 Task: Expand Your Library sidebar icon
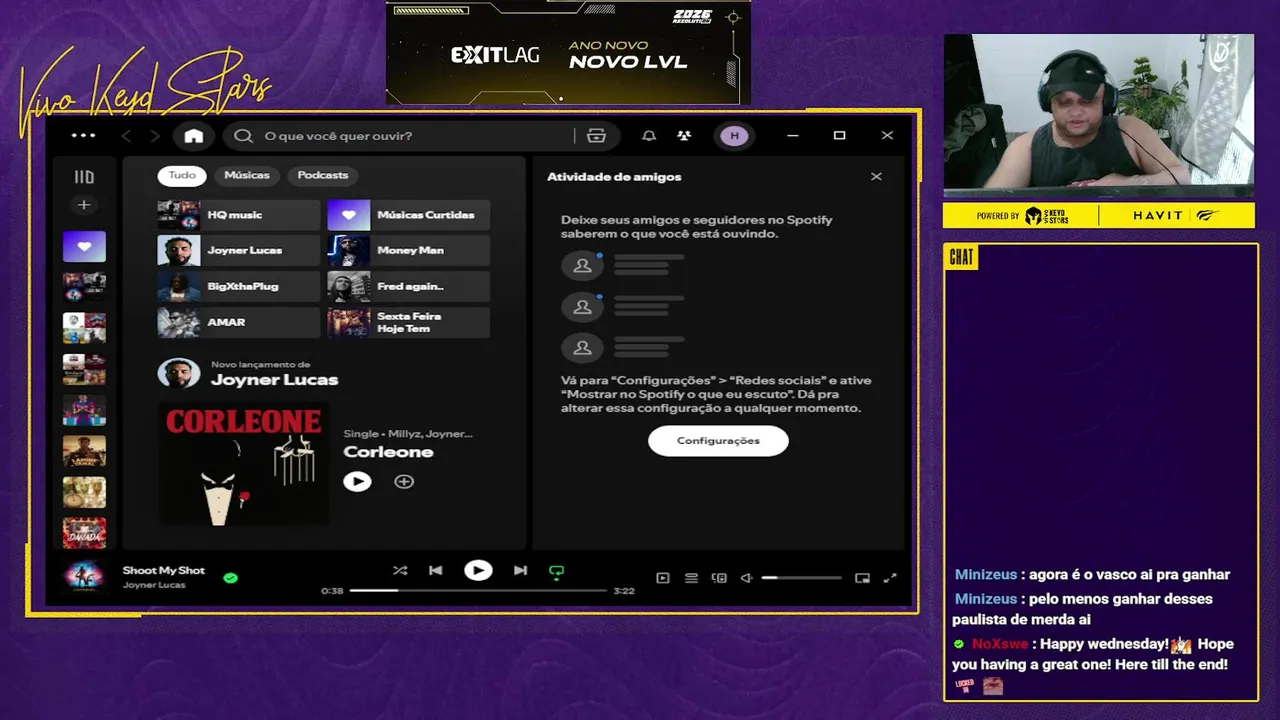pyautogui.click(x=84, y=177)
